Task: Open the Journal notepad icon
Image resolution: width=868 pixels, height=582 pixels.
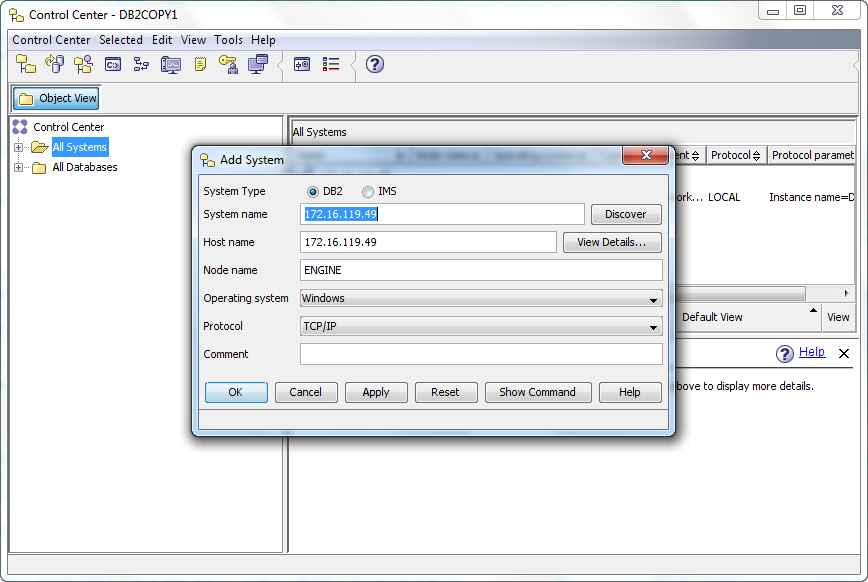Action: (x=200, y=64)
